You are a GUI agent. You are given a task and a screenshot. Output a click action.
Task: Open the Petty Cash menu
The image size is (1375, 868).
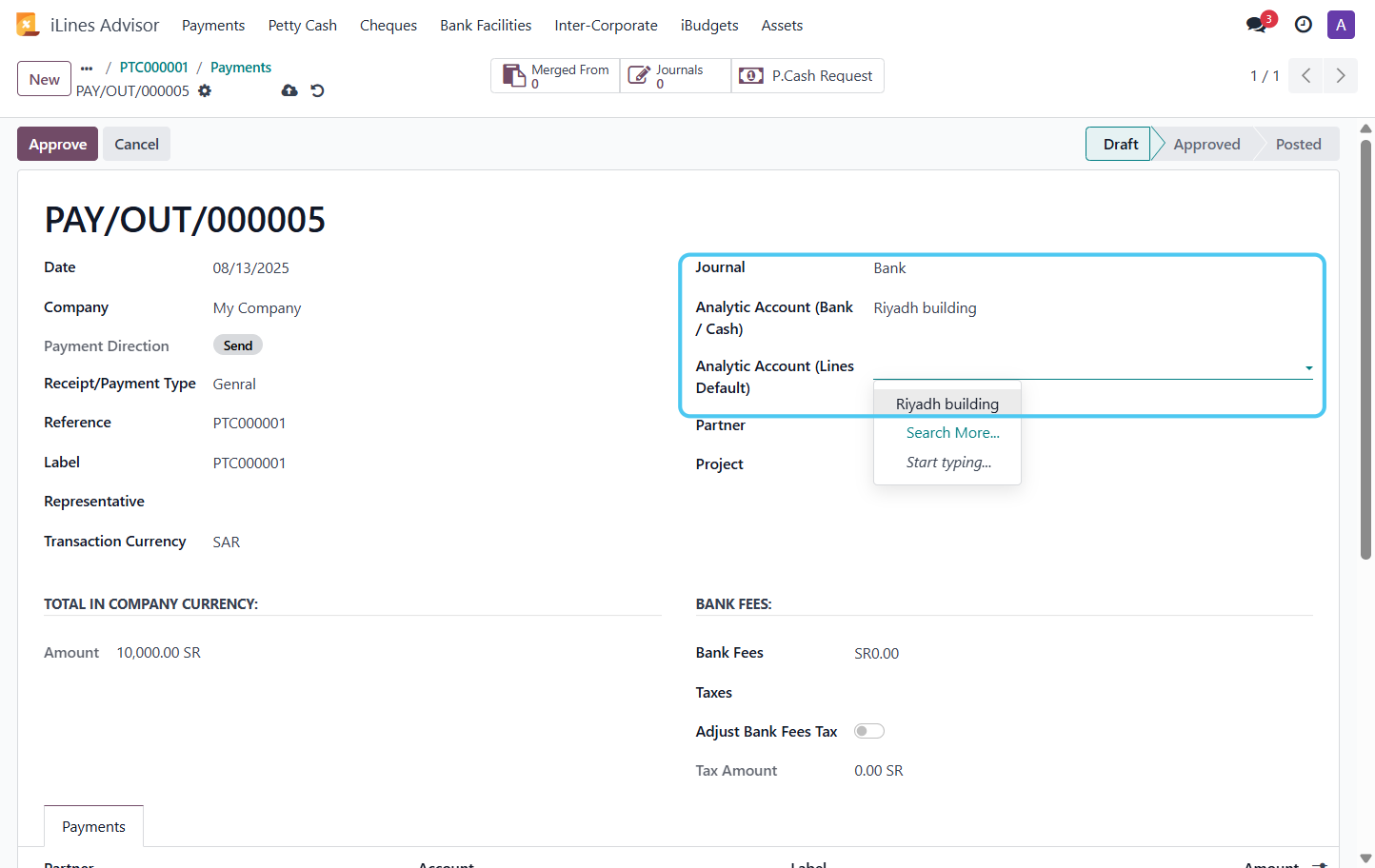click(x=303, y=26)
